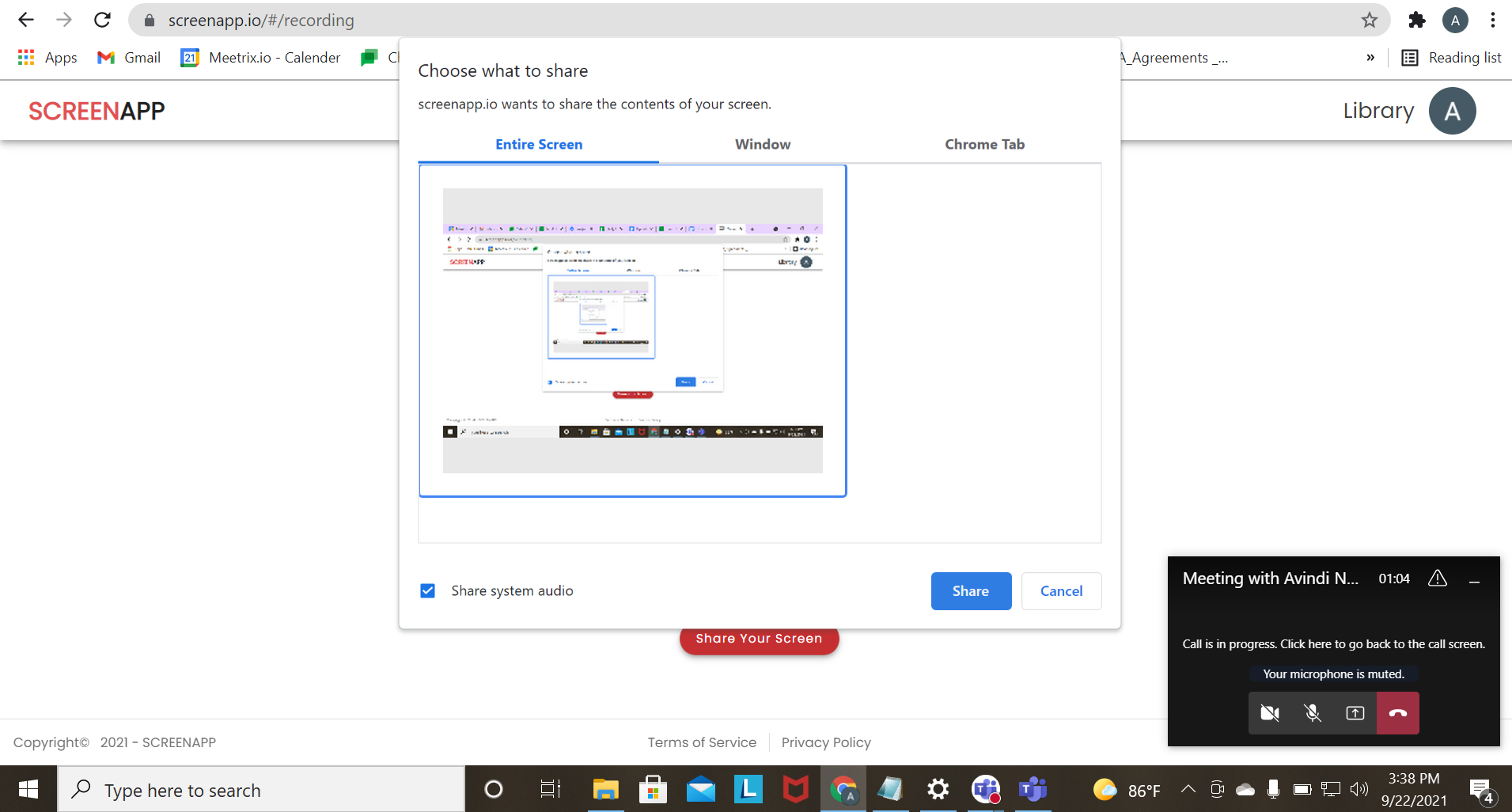Reload the ScreenApp page
Screen dimensions: 1512x812
coord(102,21)
